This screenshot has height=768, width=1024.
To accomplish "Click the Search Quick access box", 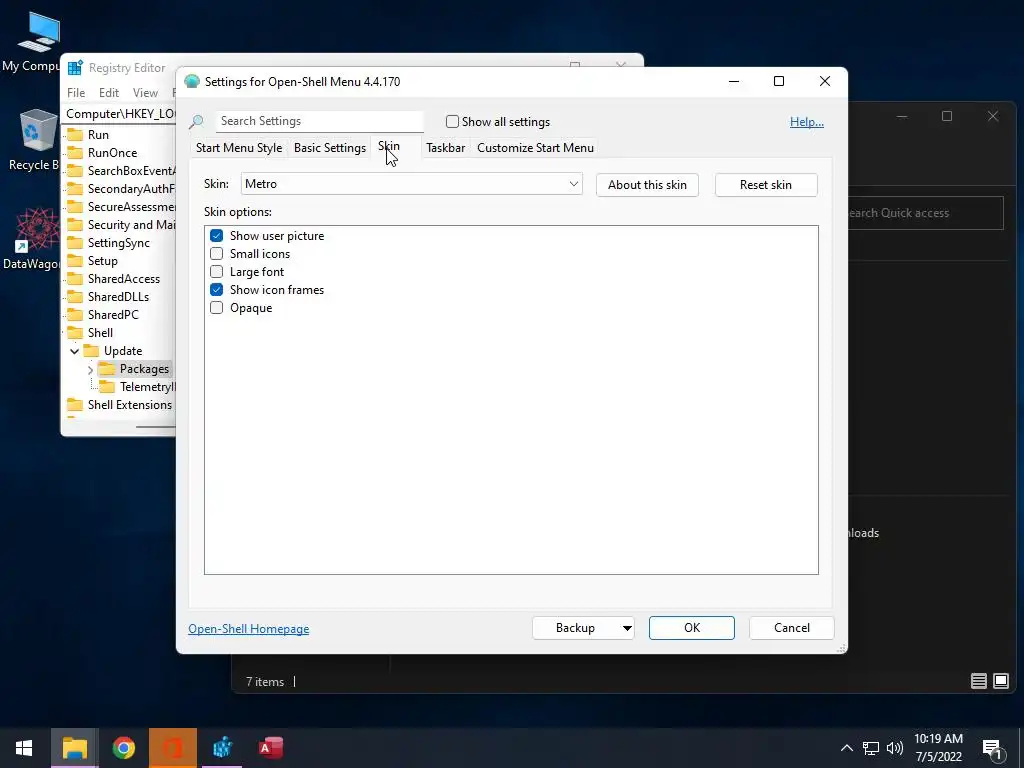I will pos(925,213).
